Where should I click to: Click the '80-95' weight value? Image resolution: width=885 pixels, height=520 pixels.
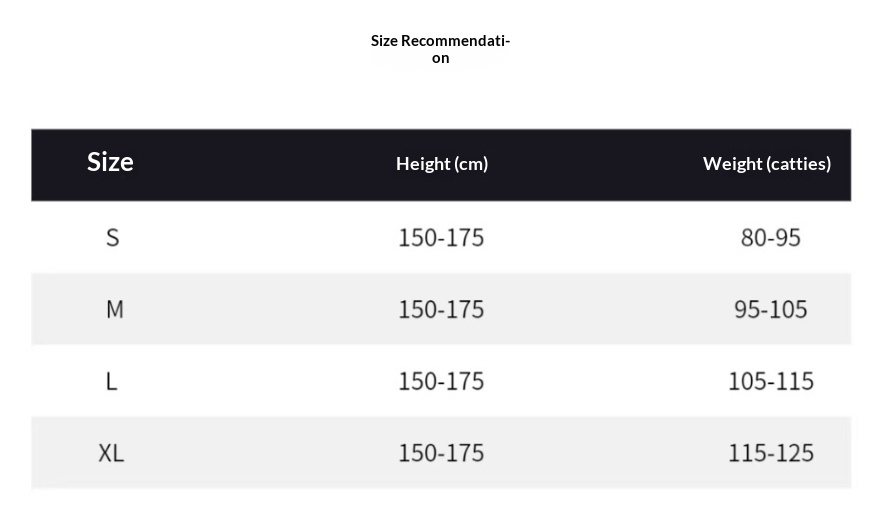[771, 237]
